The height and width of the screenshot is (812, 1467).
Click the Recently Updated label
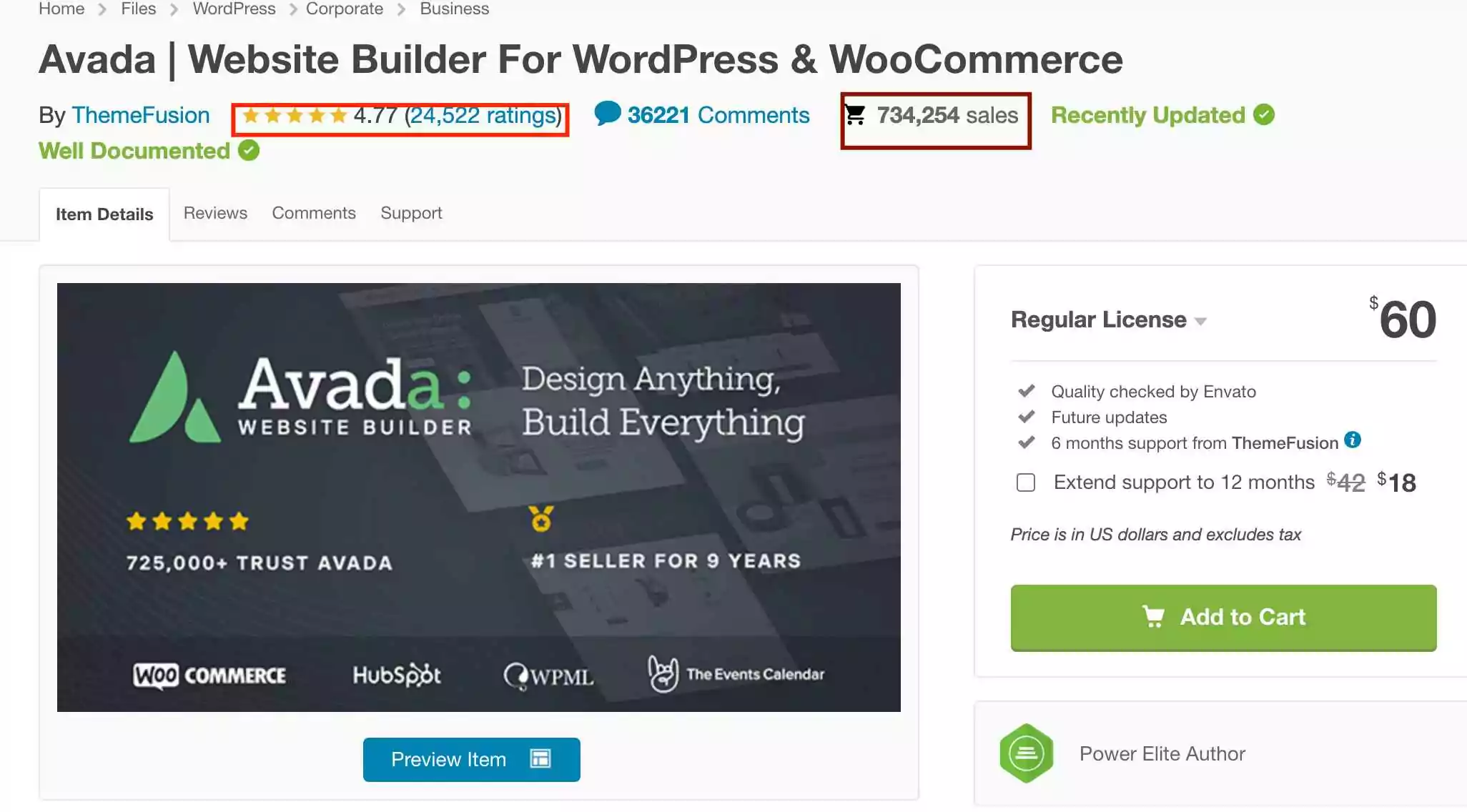(x=1148, y=115)
